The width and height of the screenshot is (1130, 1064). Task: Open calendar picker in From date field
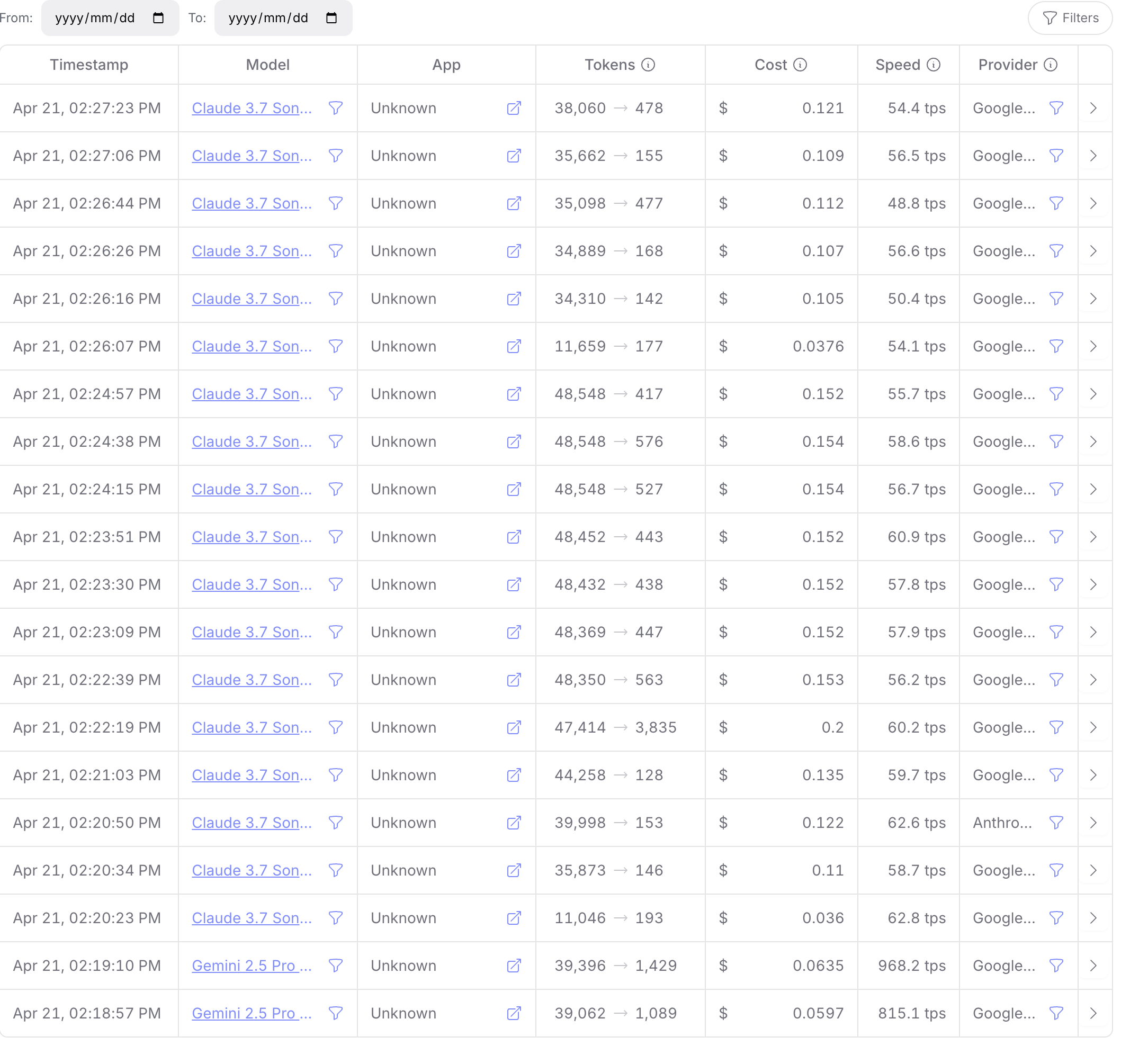[158, 18]
